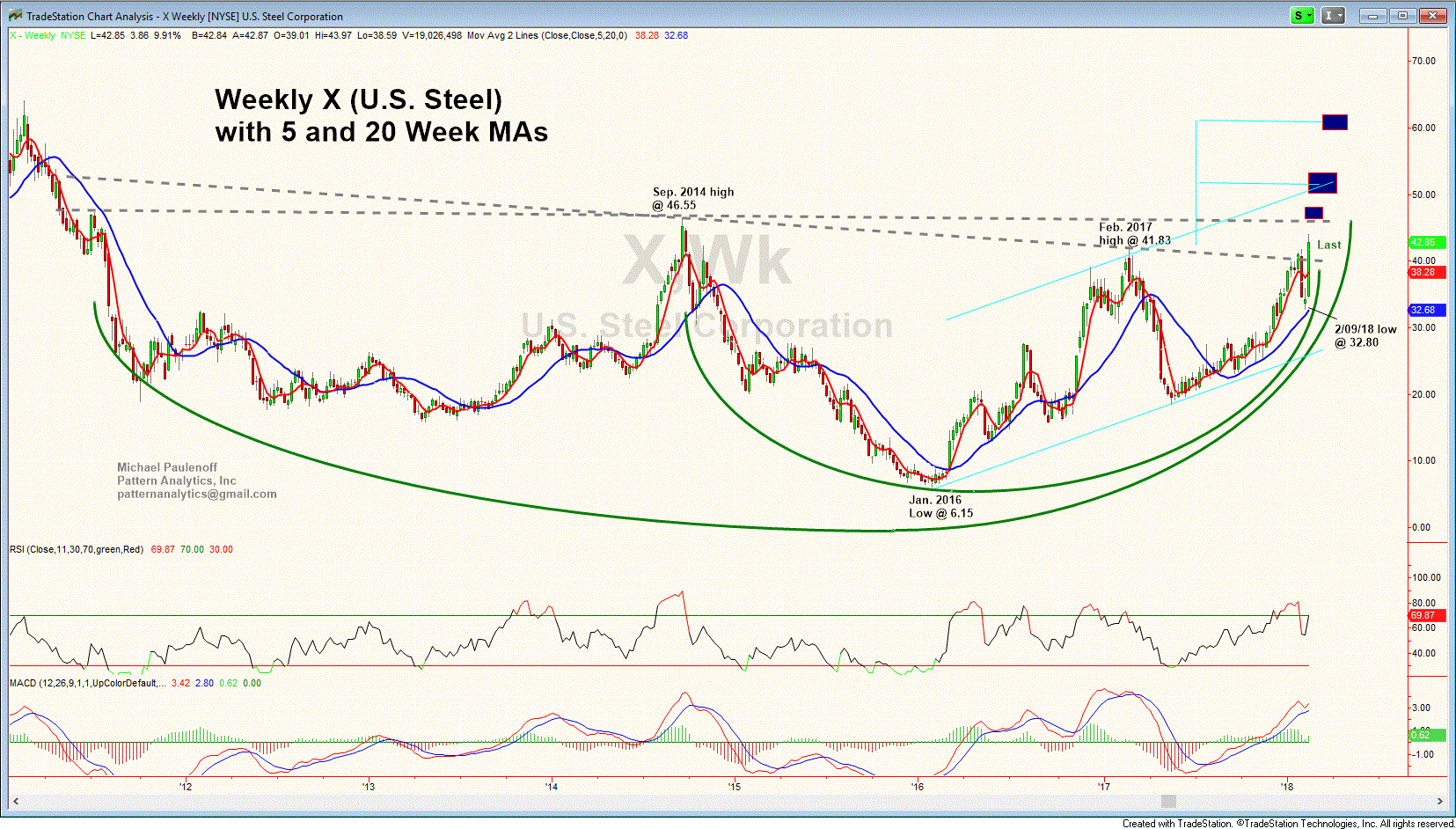The height and width of the screenshot is (829, 1456).
Task: Click the green 'Last' label
Action: (x=1328, y=245)
